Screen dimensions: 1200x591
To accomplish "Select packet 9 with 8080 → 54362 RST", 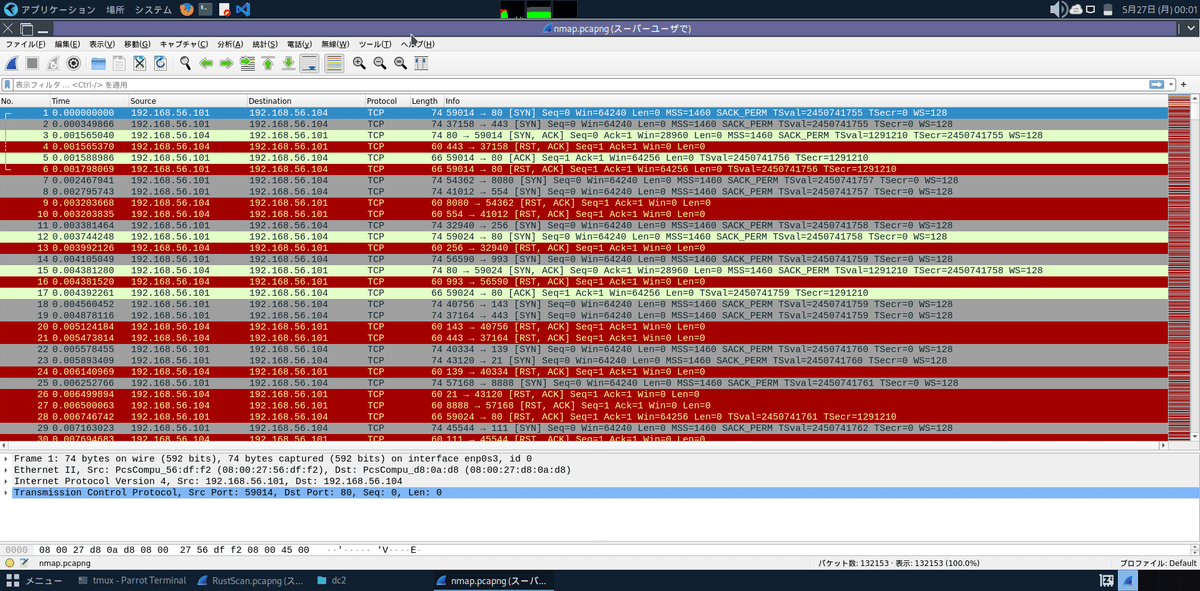I will pyautogui.click(x=583, y=202).
